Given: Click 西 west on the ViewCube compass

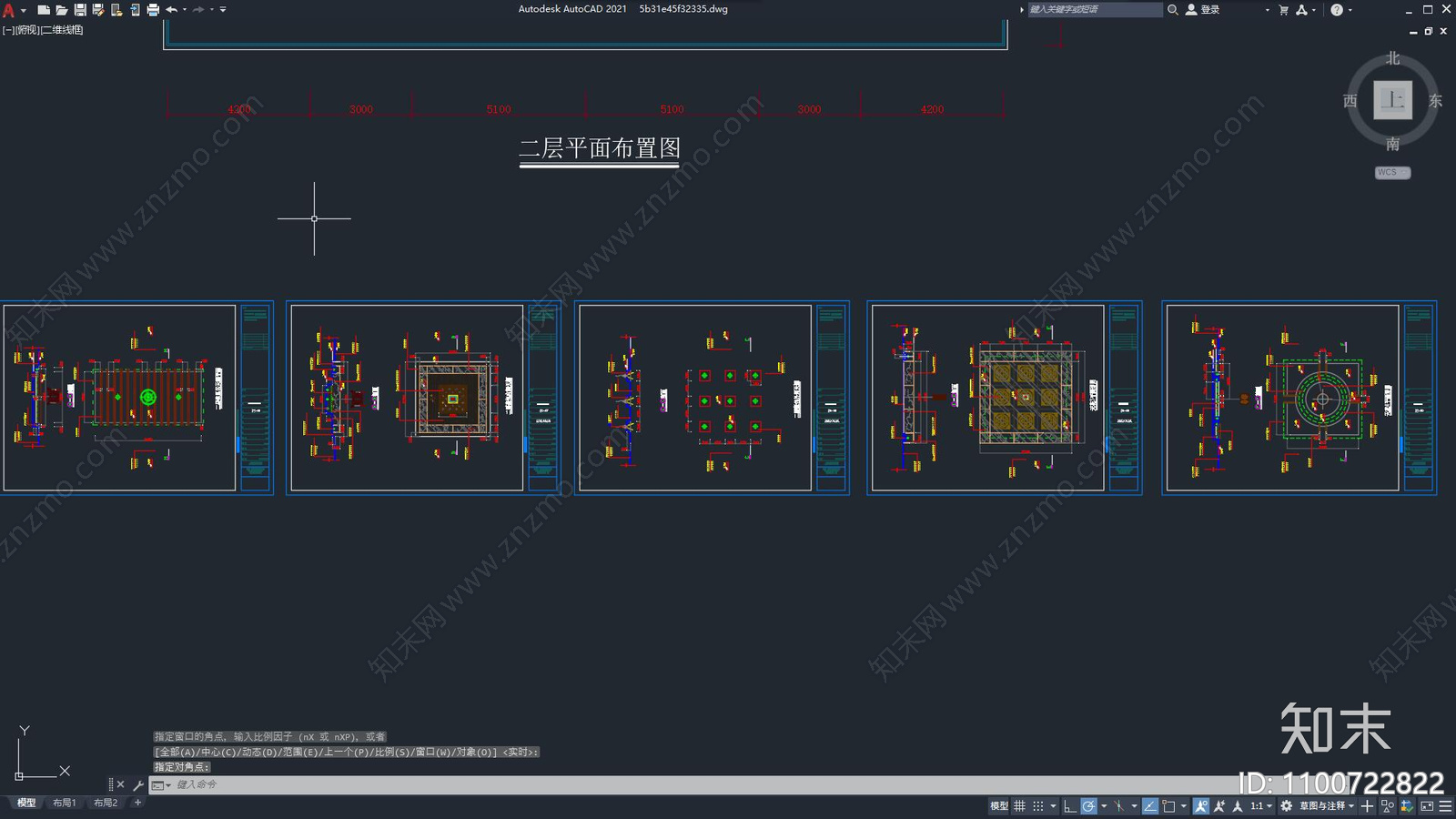Looking at the screenshot, I should pyautogui.click(x=1350, y=101).
